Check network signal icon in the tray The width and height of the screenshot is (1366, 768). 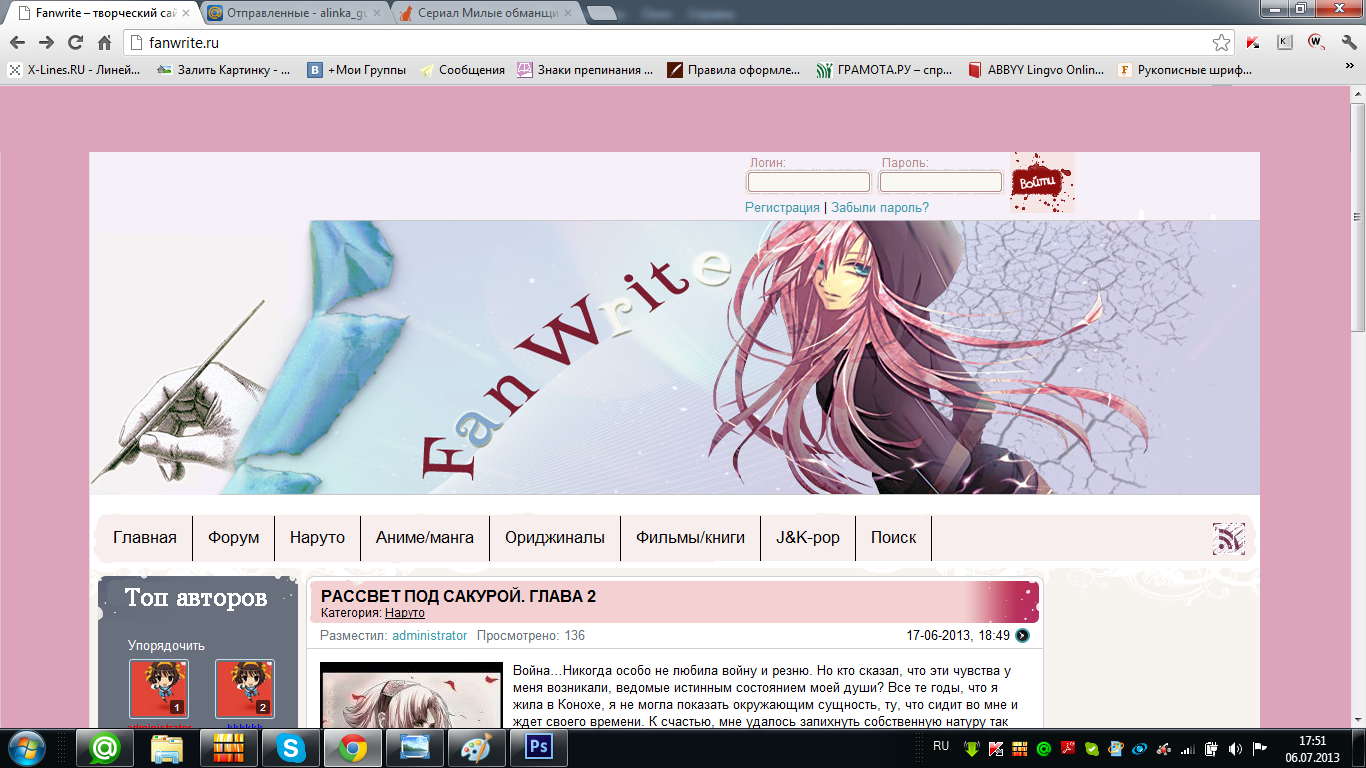click(x=1187, y=748)
